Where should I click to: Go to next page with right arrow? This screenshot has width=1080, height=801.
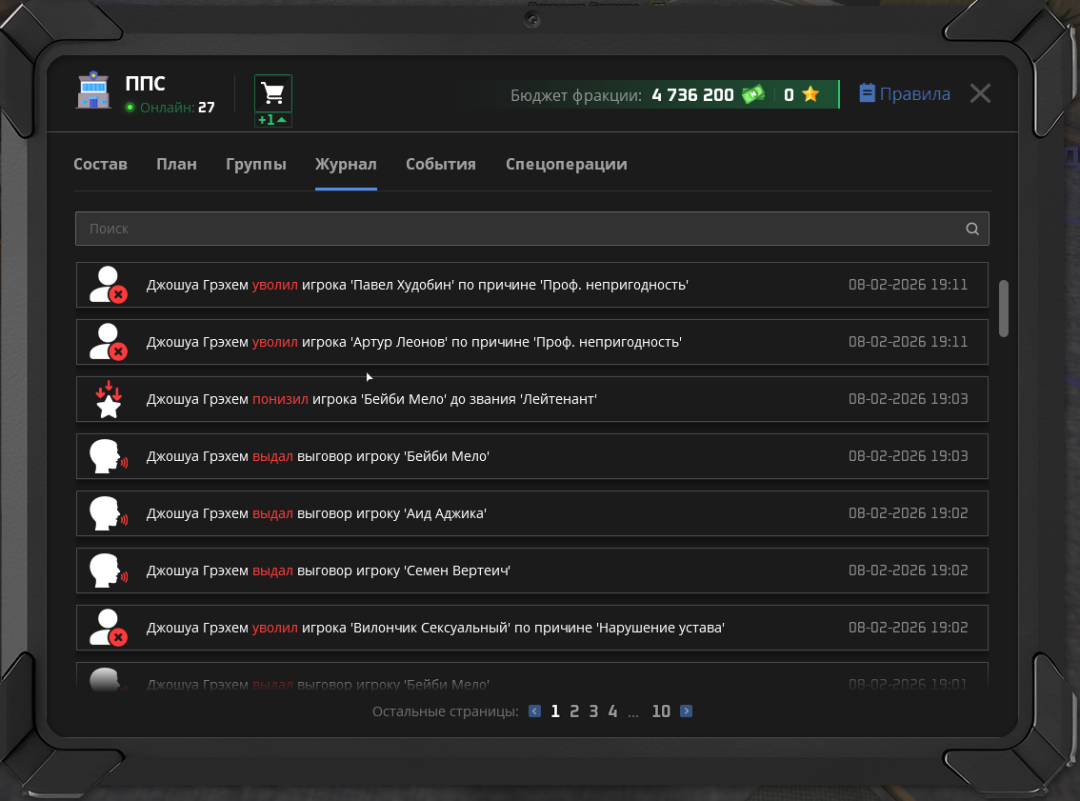[x=686, y=712]
